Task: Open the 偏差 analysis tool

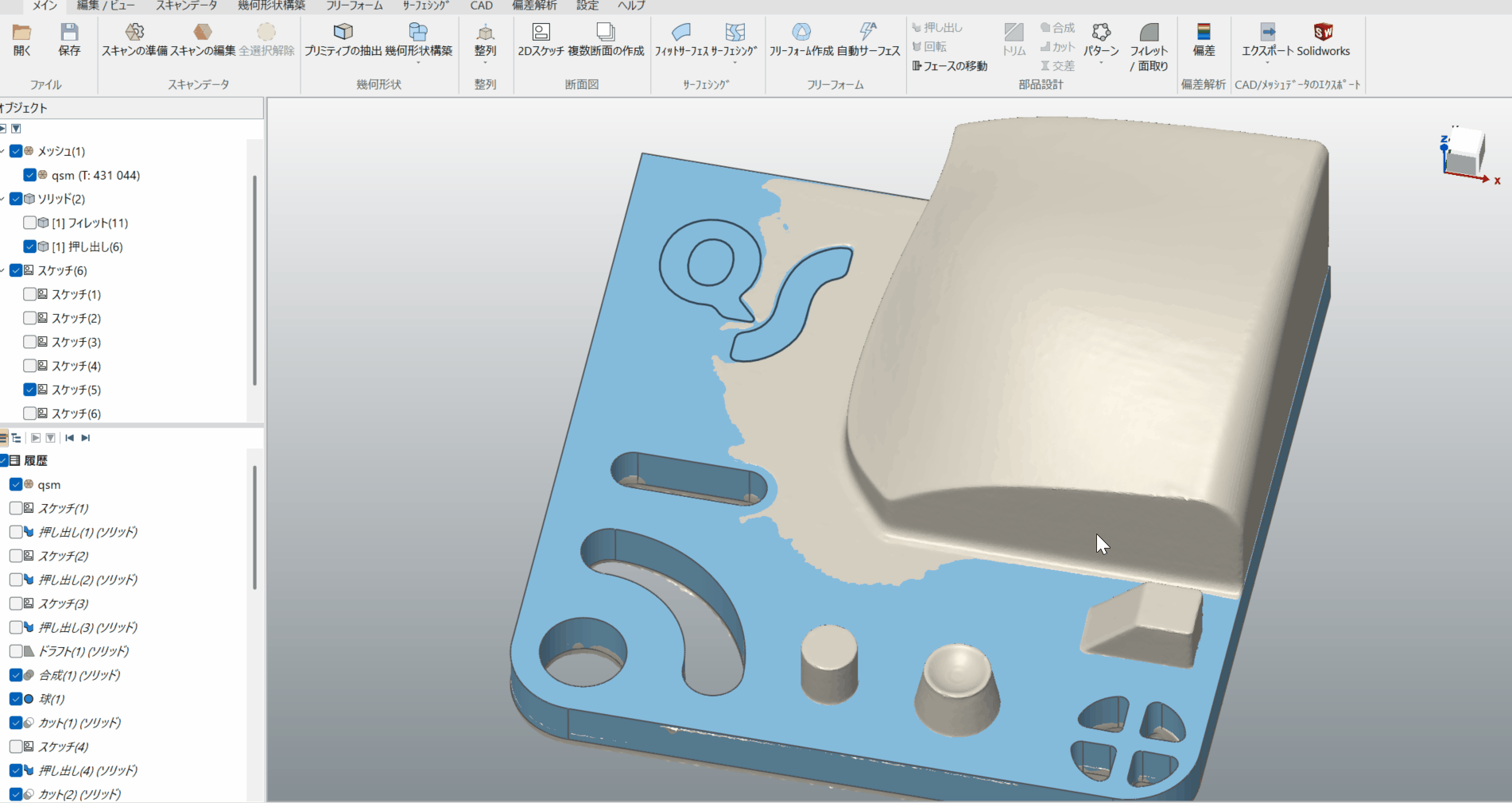Action: coord(1204,33)
